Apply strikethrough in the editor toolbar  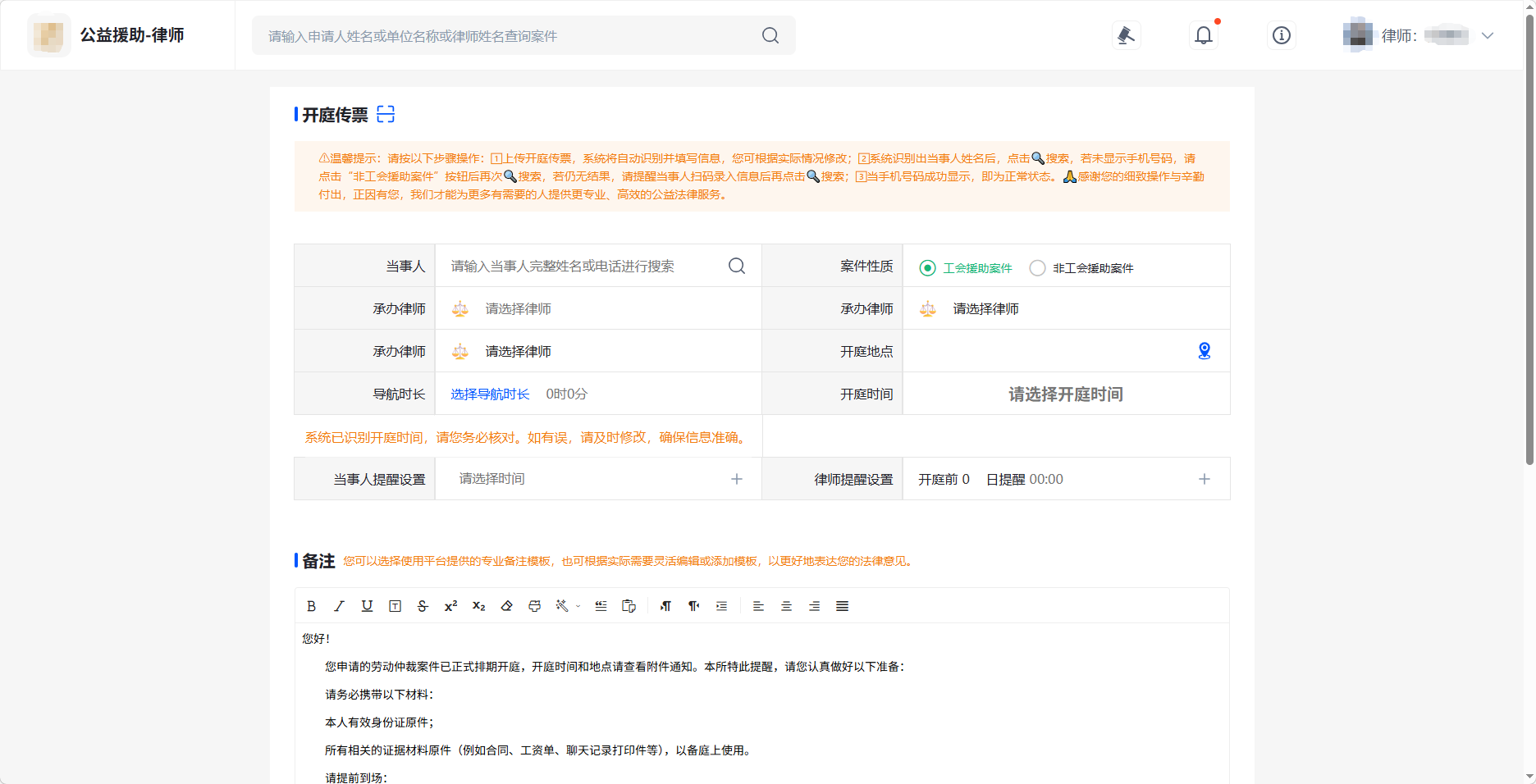tap(423, 606)
